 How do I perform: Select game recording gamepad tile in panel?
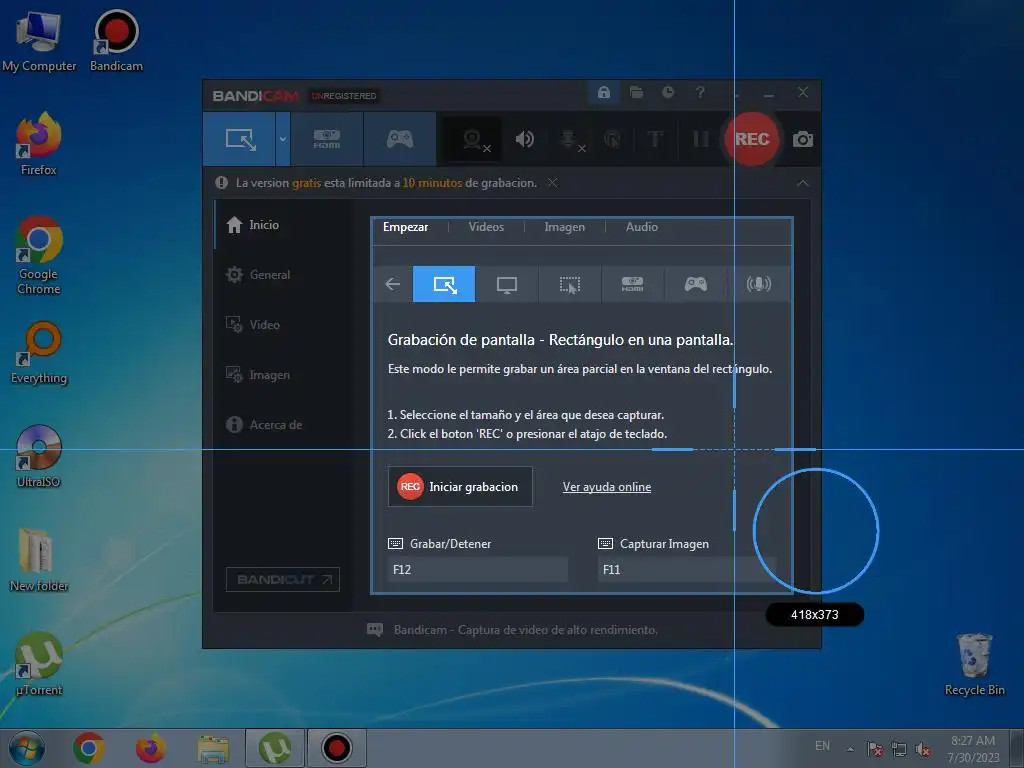coord(696,284)
